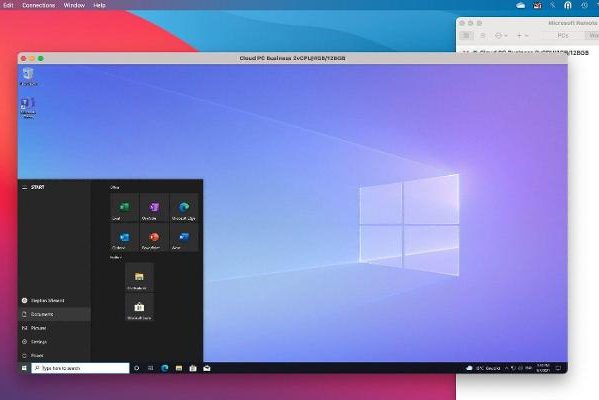The image size is (599, 400).
Task: Select the Microsoft Teams desktop shortcut
Action: coord(28,108)
